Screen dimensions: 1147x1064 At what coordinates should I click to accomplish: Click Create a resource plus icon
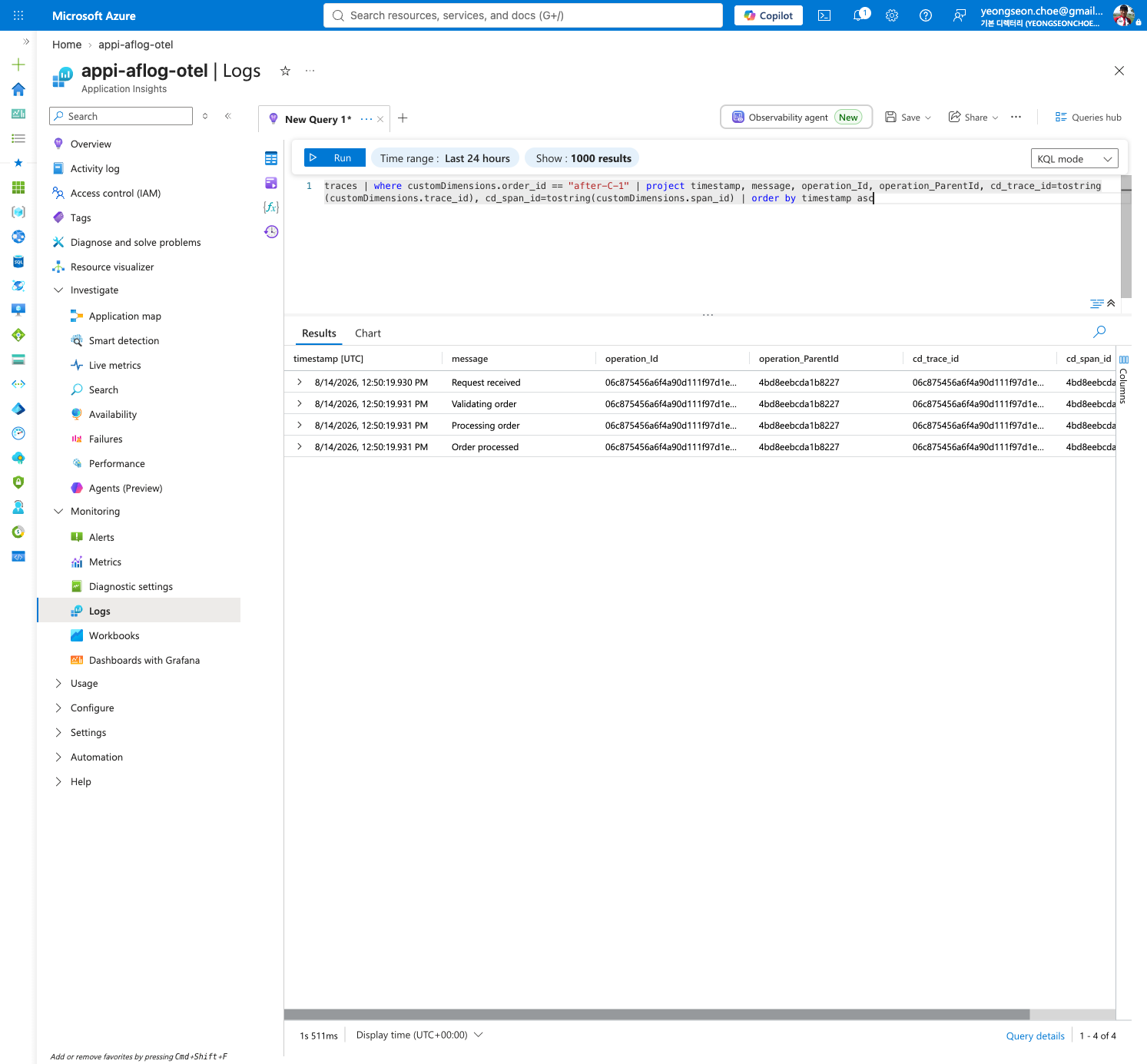(x=18, y=65)
